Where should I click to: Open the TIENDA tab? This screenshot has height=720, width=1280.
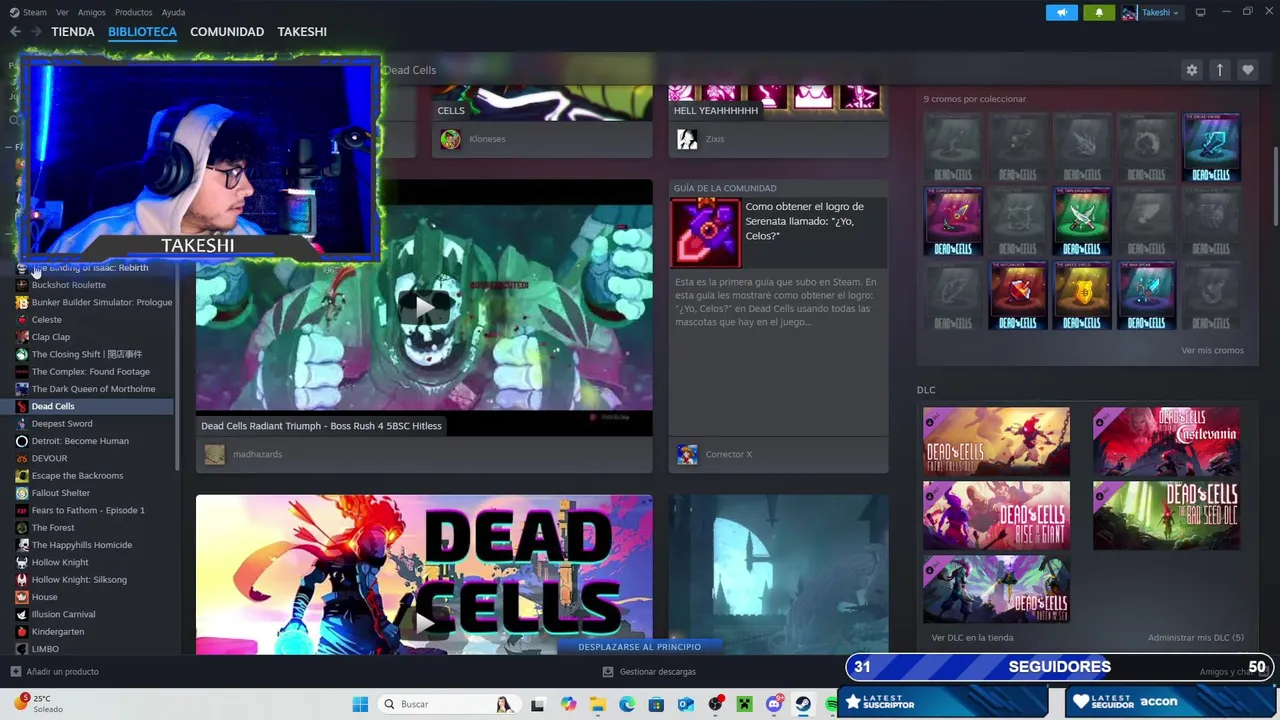pyautogui.click(x=73, y=32)
